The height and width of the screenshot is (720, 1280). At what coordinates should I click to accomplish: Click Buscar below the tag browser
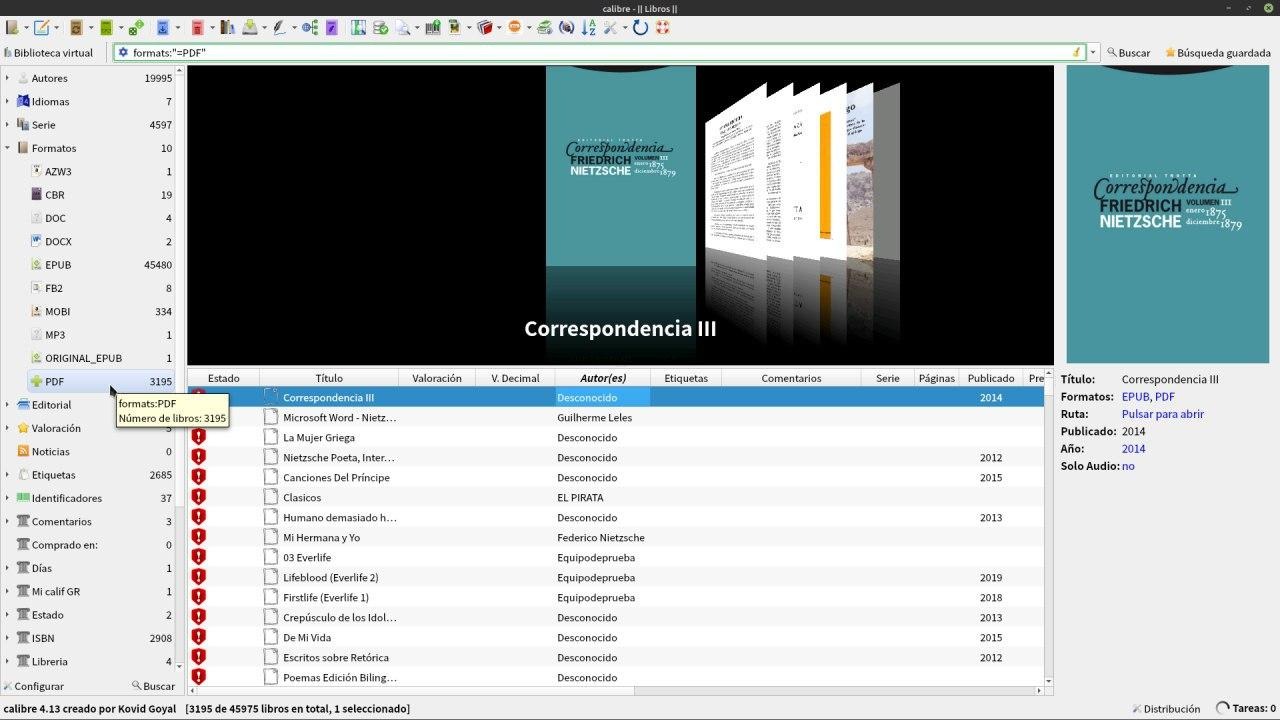tap(153, 686)
